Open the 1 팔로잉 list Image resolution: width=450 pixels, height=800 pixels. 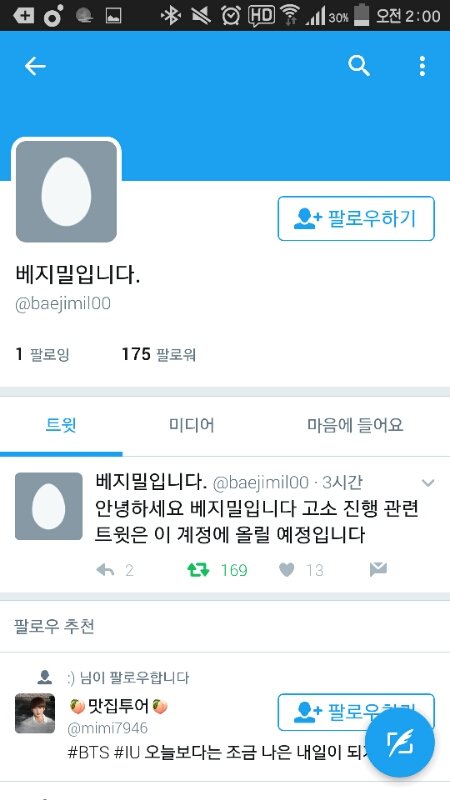tap(42, 354)
